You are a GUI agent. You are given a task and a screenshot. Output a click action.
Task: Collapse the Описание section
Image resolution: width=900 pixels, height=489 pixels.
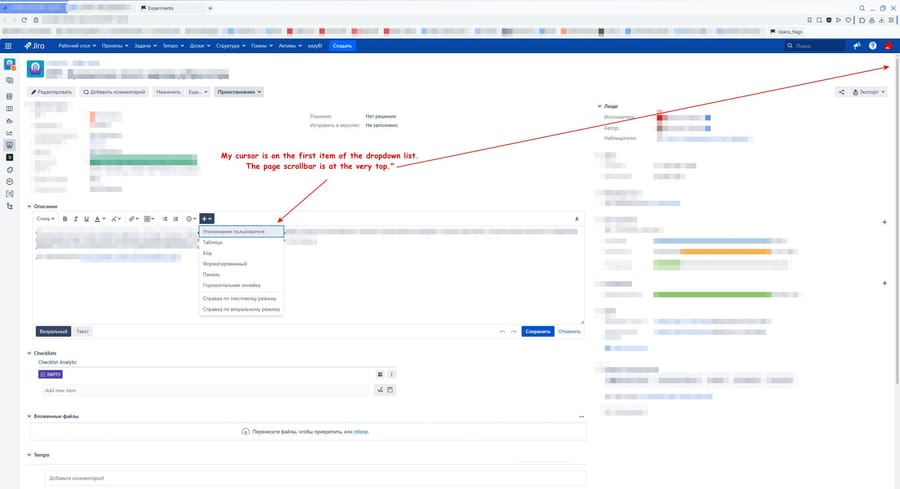point(29,207)
